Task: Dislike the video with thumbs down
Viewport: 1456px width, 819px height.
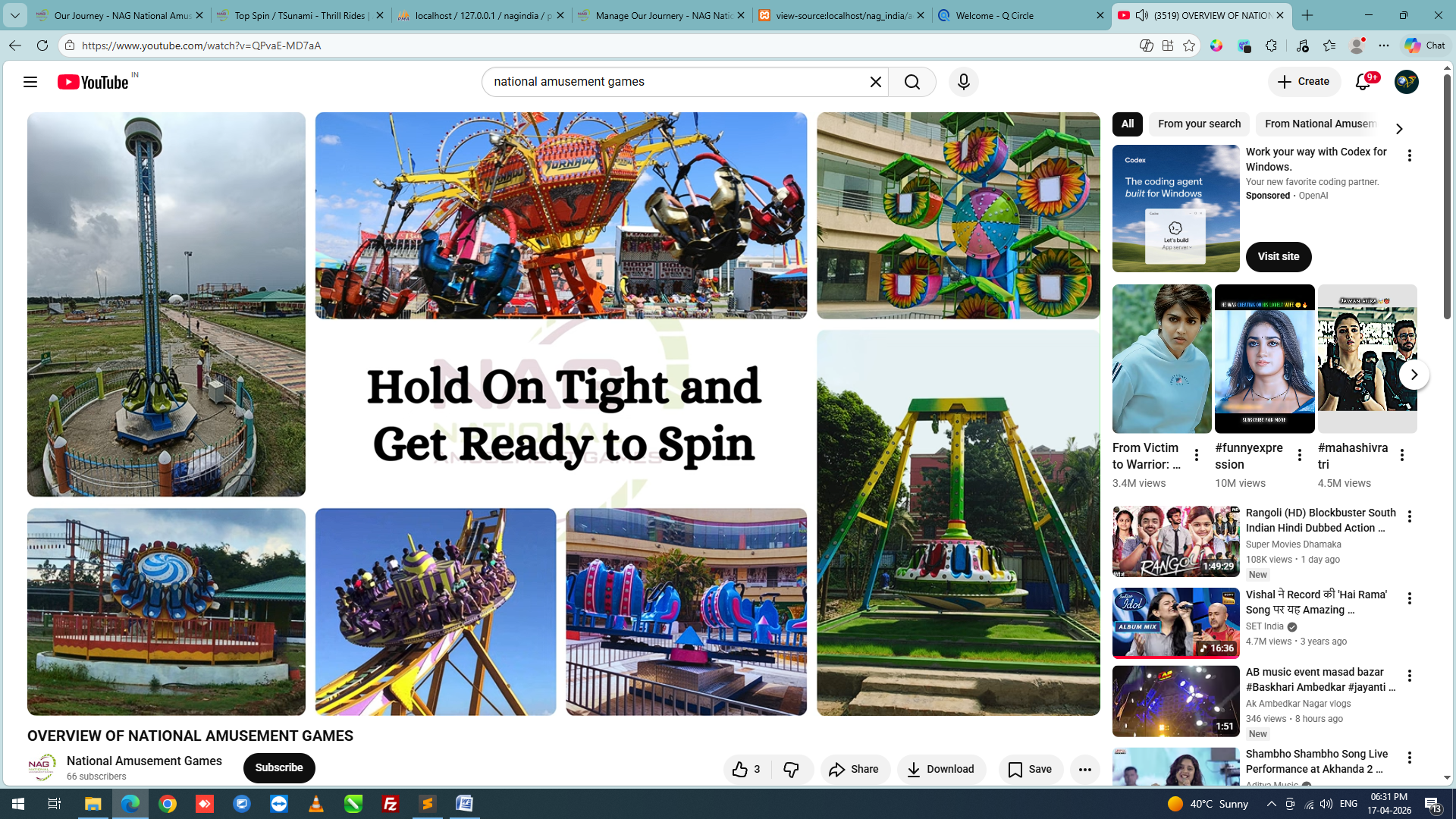Action: tap(792, 769)
